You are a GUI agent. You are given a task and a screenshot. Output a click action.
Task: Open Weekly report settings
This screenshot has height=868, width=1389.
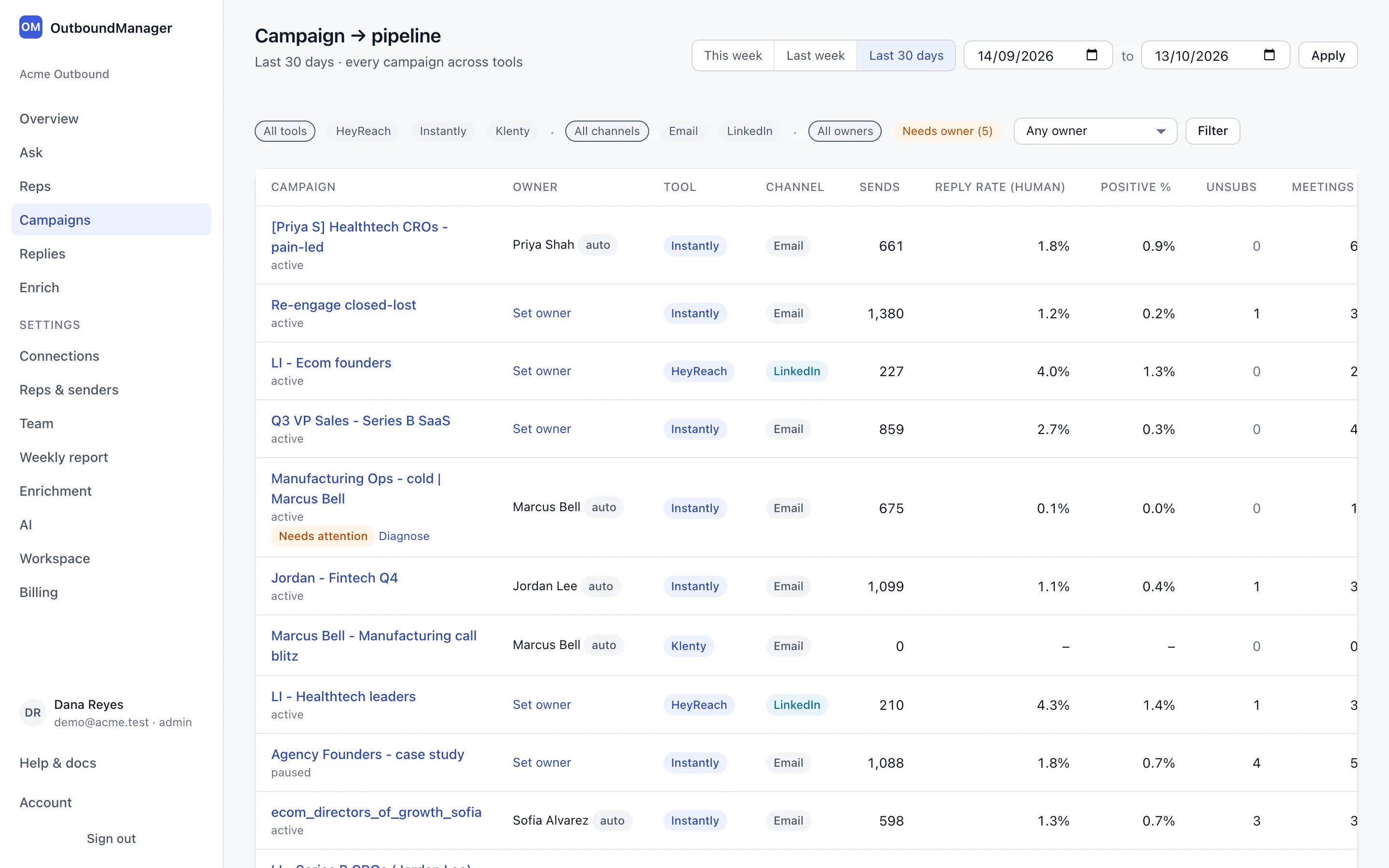click(111, 457)
